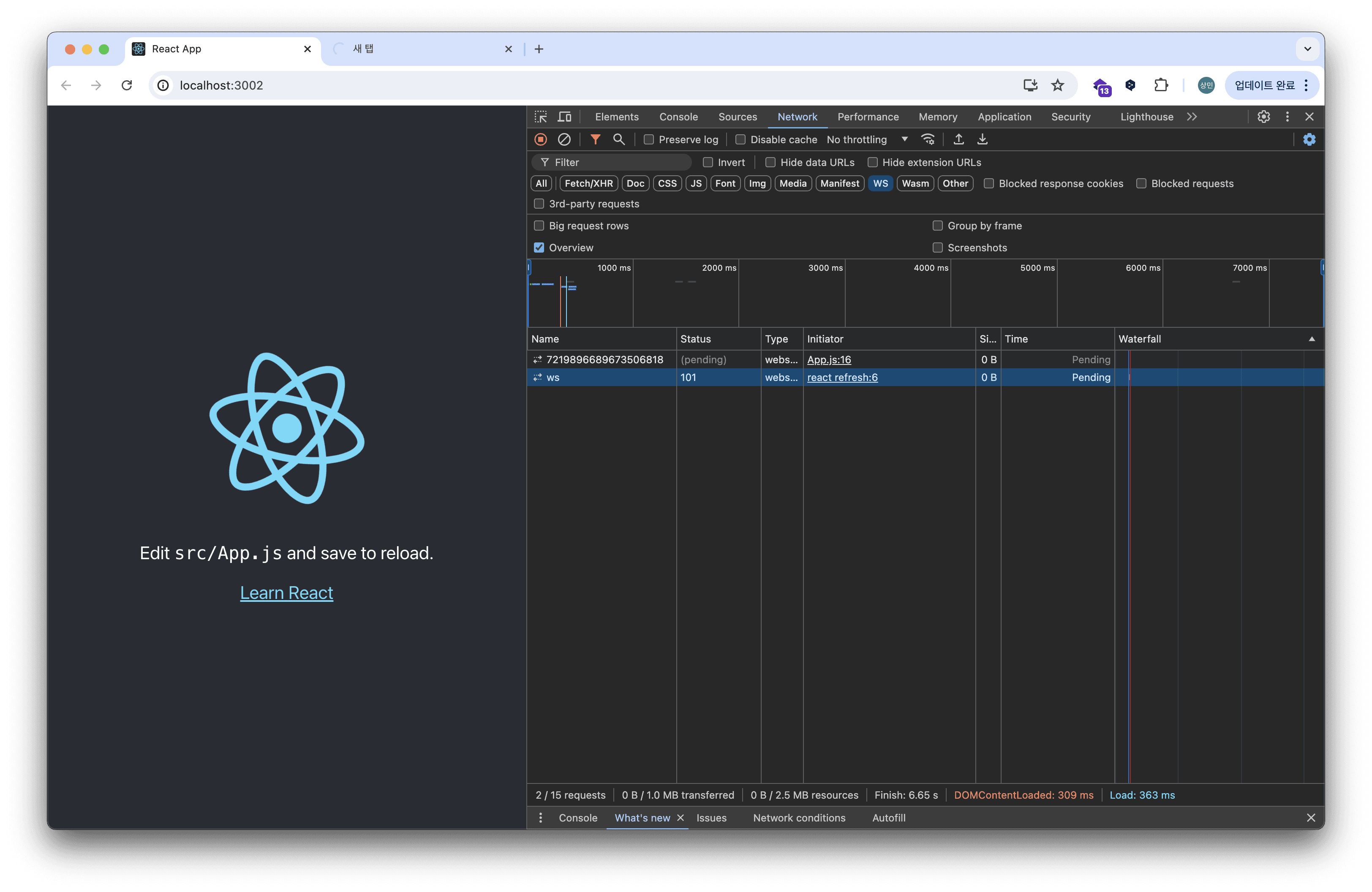Open the Learn React link
This screenshot has width=1372, height=892.
tap(286, 593)
